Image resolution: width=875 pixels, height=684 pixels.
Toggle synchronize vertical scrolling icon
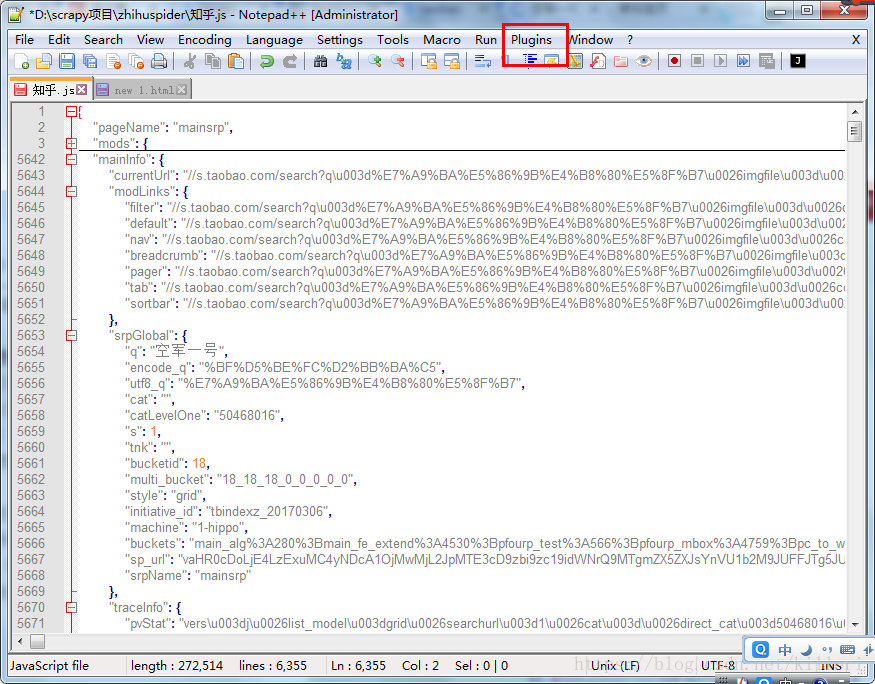point(429,61)
